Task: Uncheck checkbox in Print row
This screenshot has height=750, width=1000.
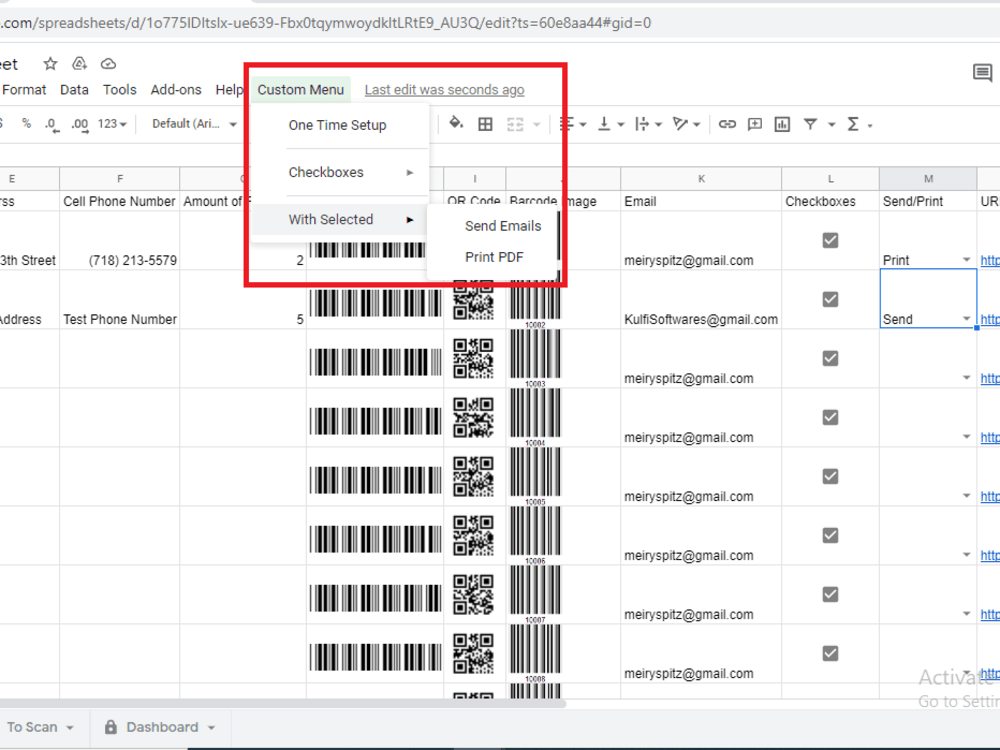Action: [x=830, y=240]
